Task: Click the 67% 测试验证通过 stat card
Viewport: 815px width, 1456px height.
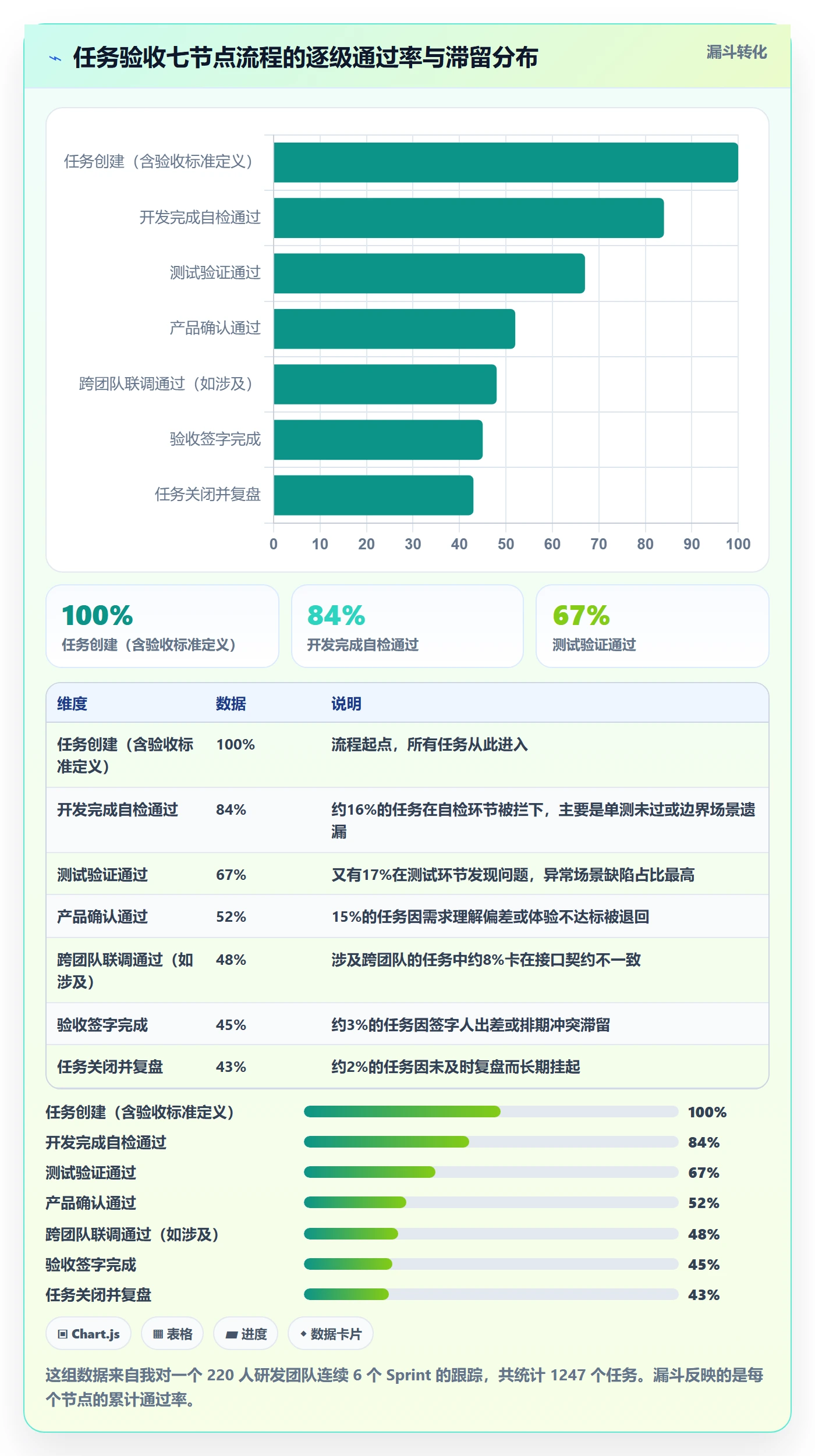Action: coord(653,626)
